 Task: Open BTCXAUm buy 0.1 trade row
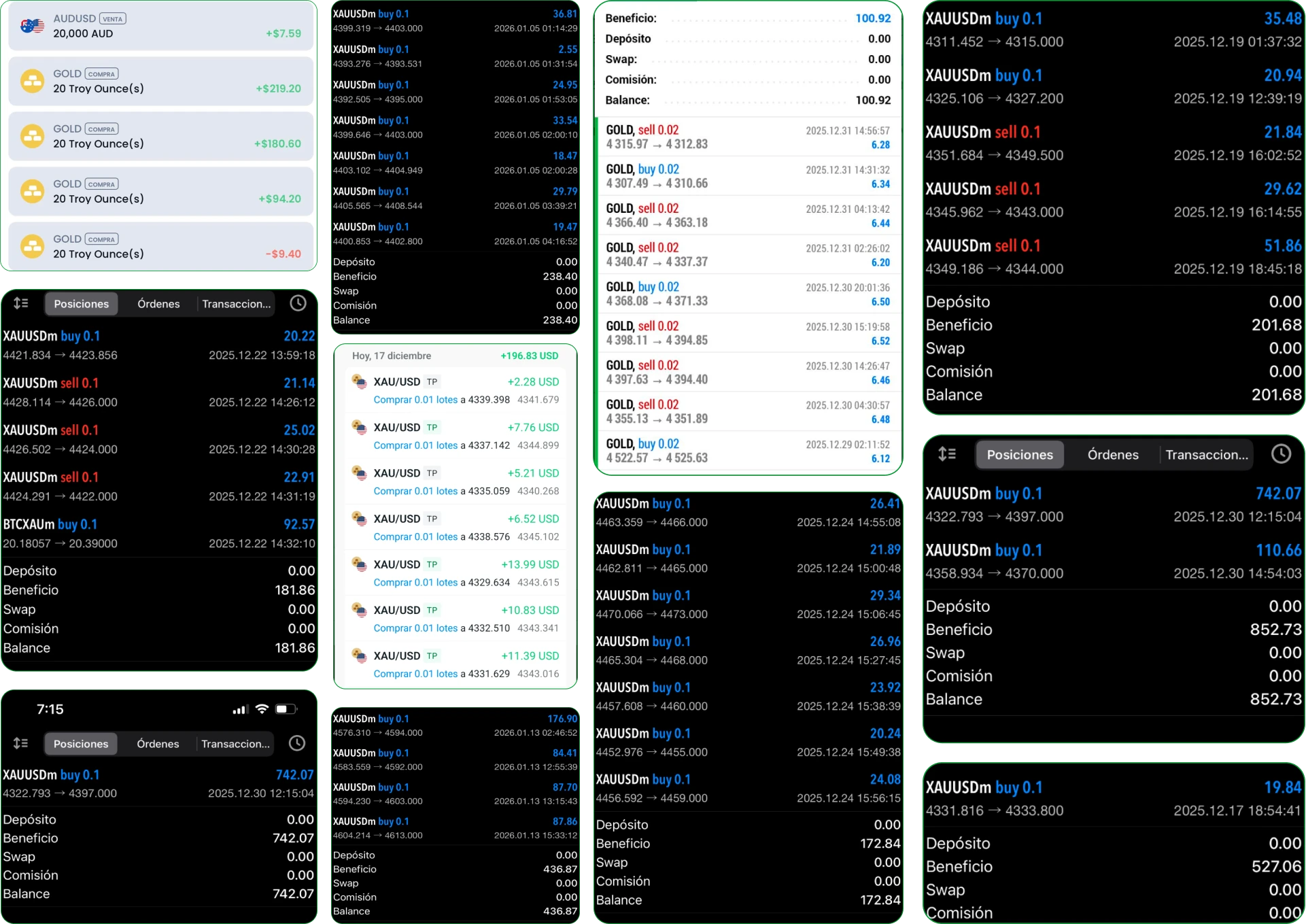point(159,533)
